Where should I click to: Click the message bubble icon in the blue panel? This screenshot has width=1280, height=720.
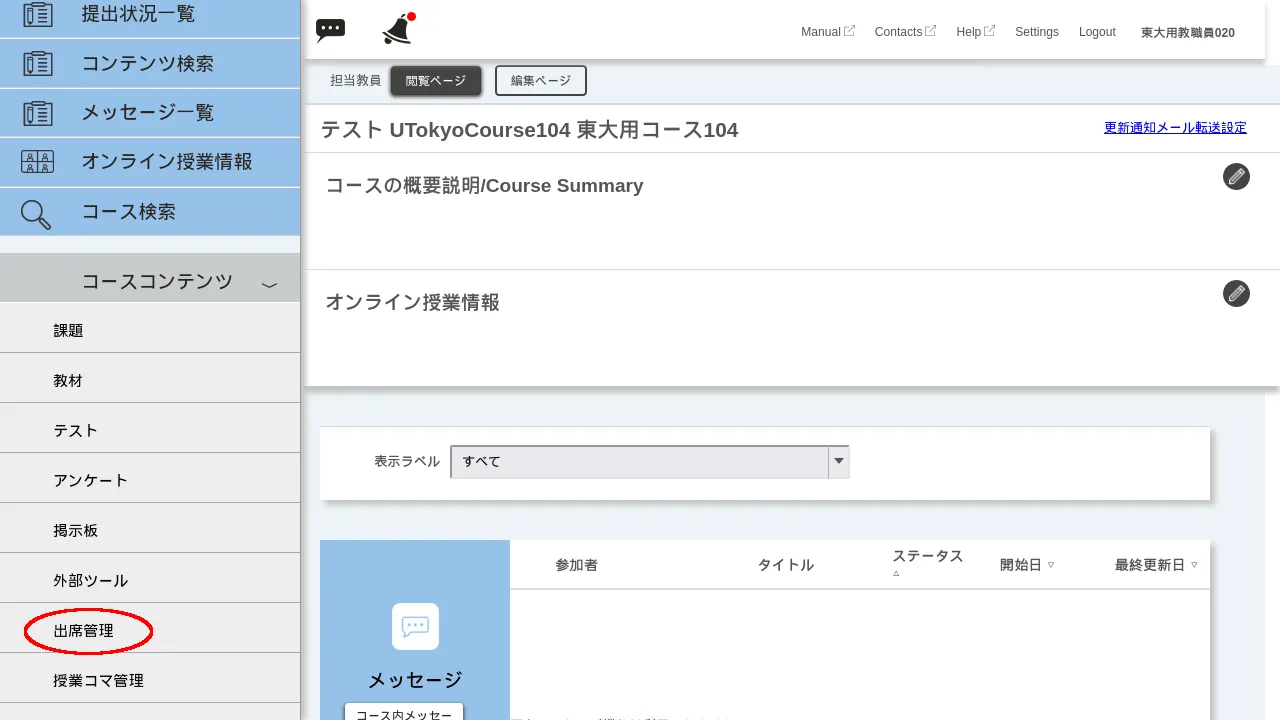pyautogui.click(x=414, y=626)
